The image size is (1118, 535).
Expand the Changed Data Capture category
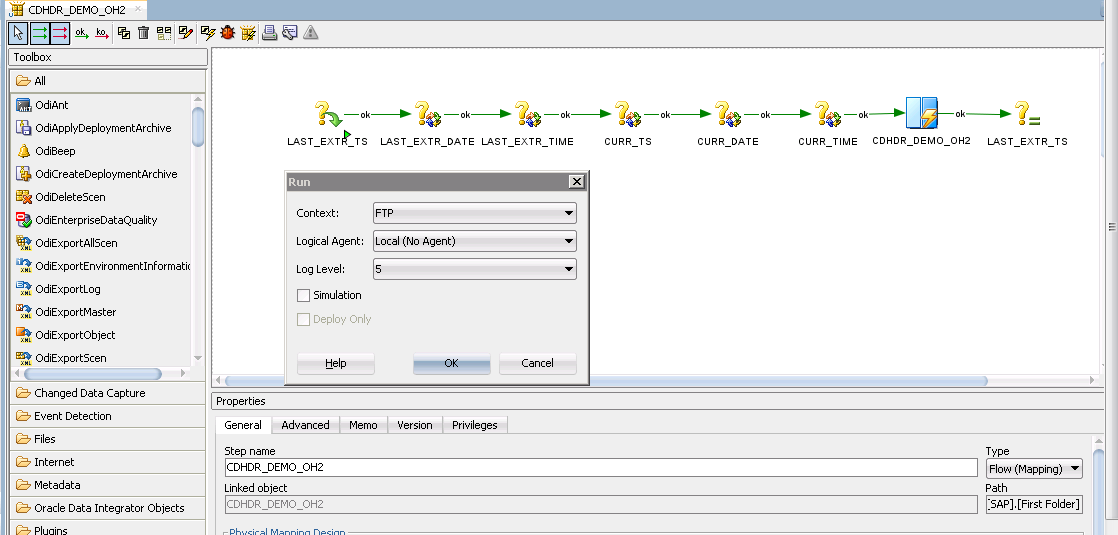pyautogui.click(x=108, y=393)
